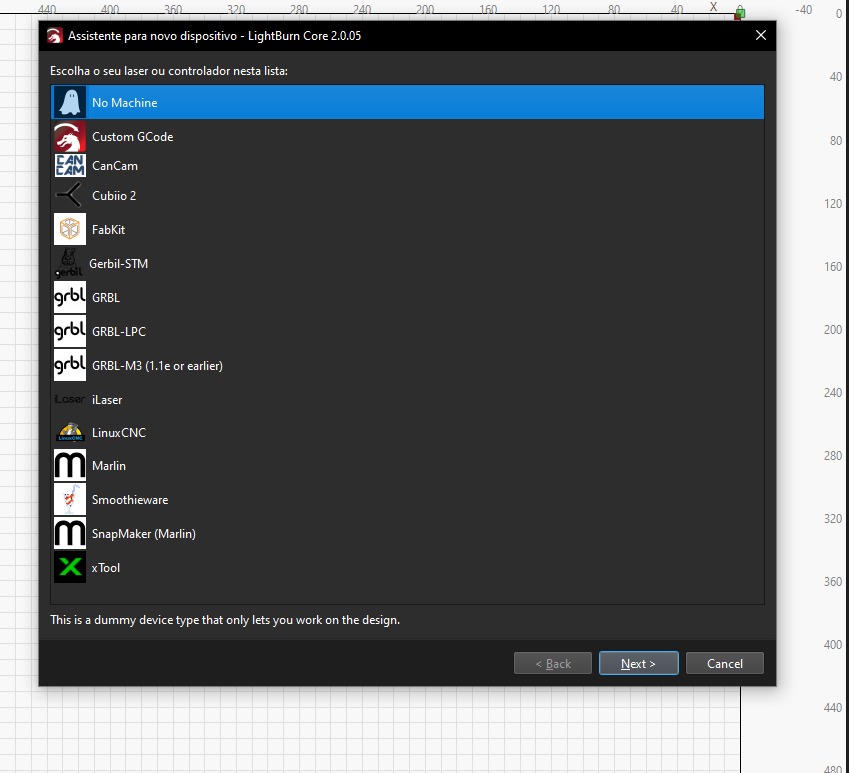The height and width of the screenshot is (773, 849).
Task: Click the Smoothieware icon
Action: 69,500
